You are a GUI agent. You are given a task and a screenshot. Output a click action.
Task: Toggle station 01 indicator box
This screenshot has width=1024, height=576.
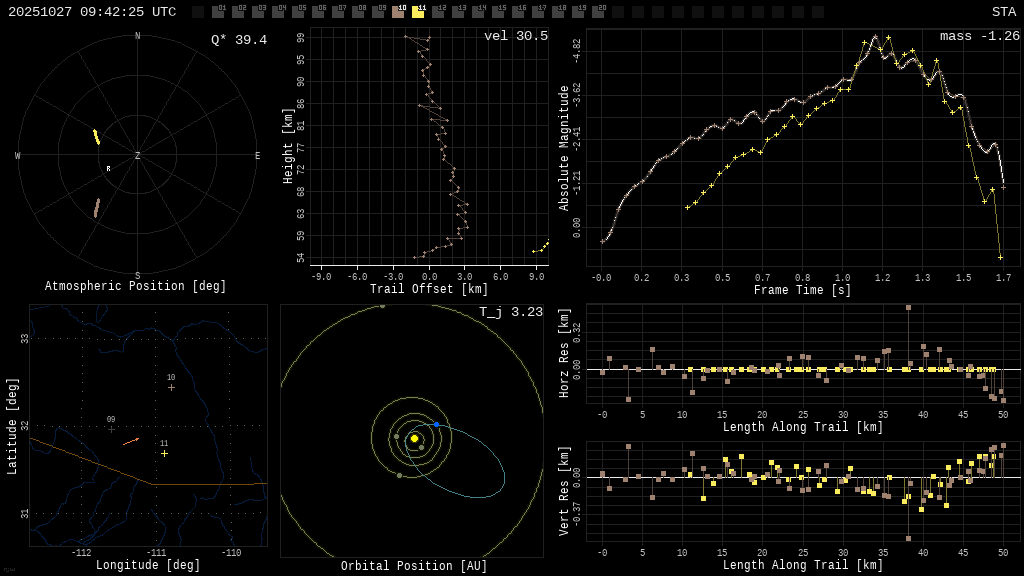[218, 12]
